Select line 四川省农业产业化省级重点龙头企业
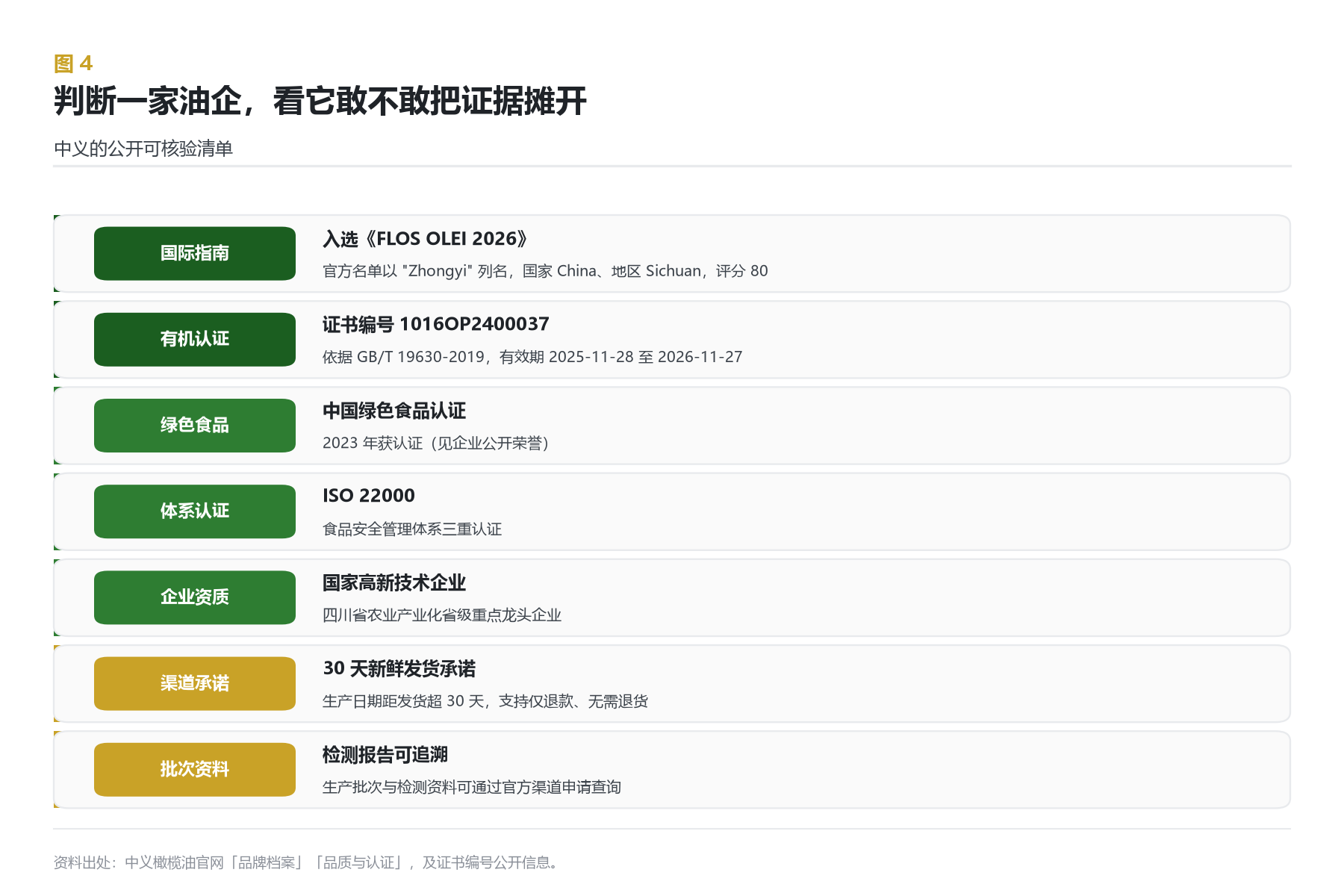 pos(442,615)
